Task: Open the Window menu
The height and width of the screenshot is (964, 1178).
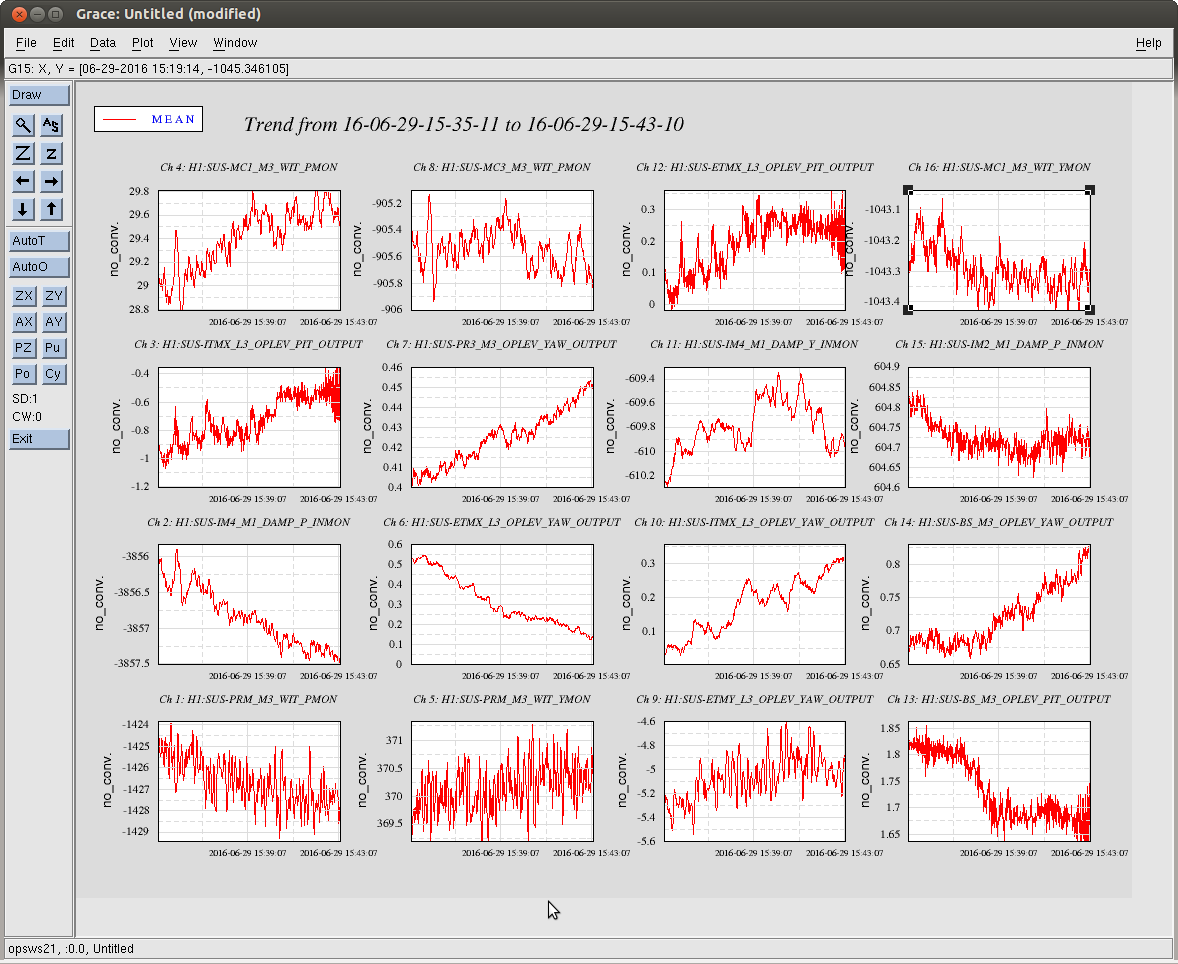Action: tap(235, 43)
